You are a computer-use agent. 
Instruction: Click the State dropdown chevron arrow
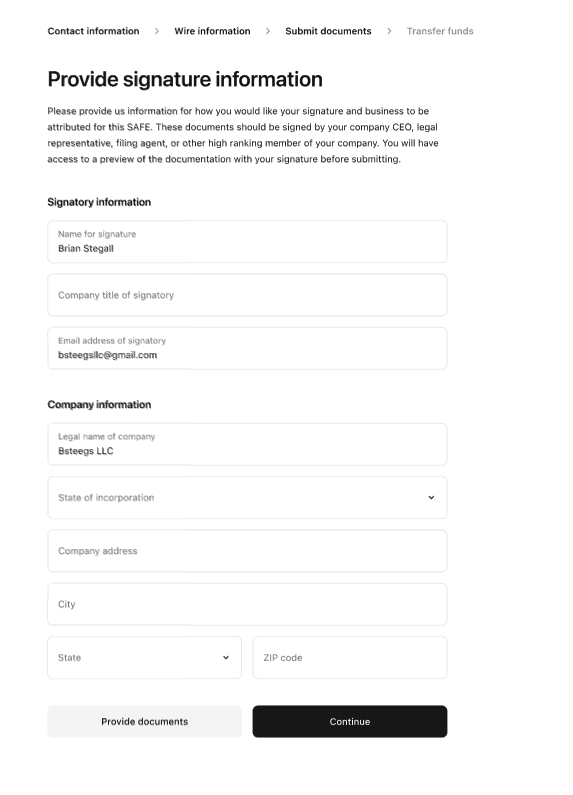(x=226, y=658)
